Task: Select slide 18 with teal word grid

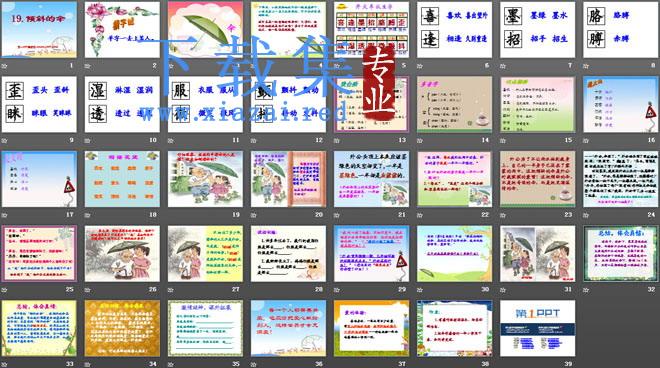Action: click(x=122, y=179)
